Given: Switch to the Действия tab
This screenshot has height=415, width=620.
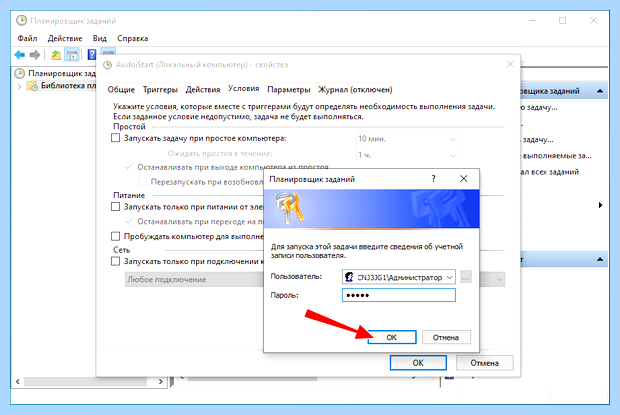Looking at the screenshot, I should pos(203,90).
